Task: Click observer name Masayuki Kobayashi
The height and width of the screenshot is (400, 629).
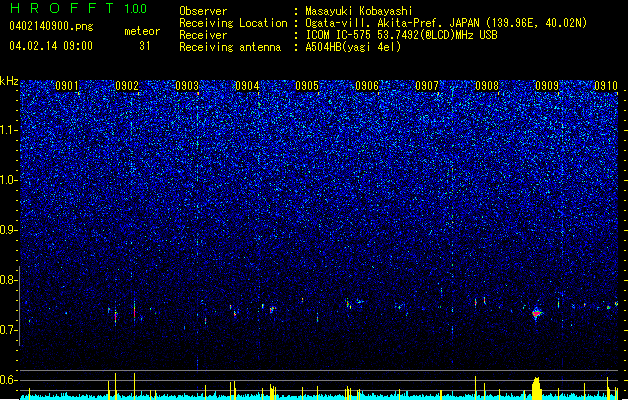Action: (359, 11)
